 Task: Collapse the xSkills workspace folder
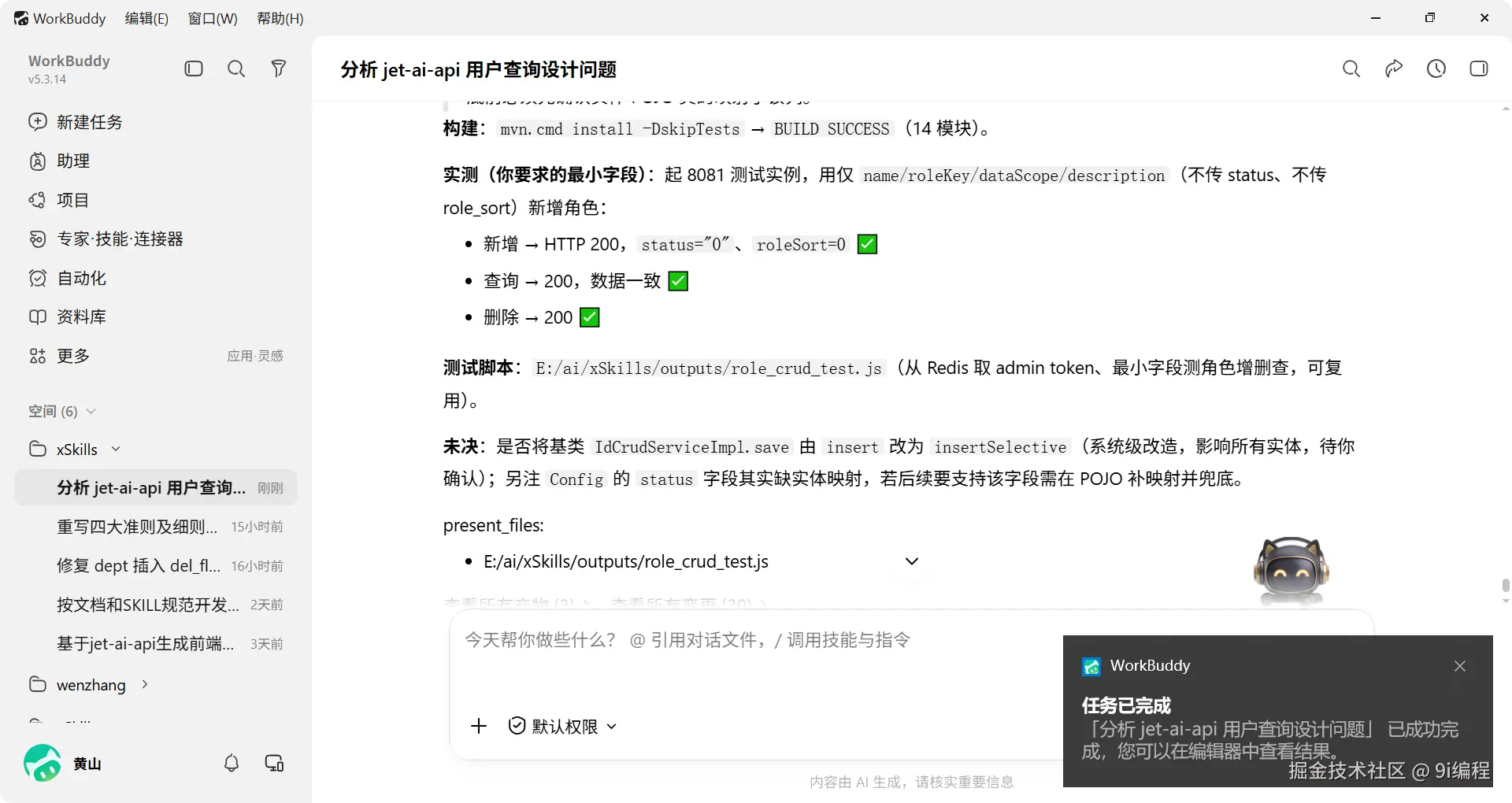click(116, 449)
